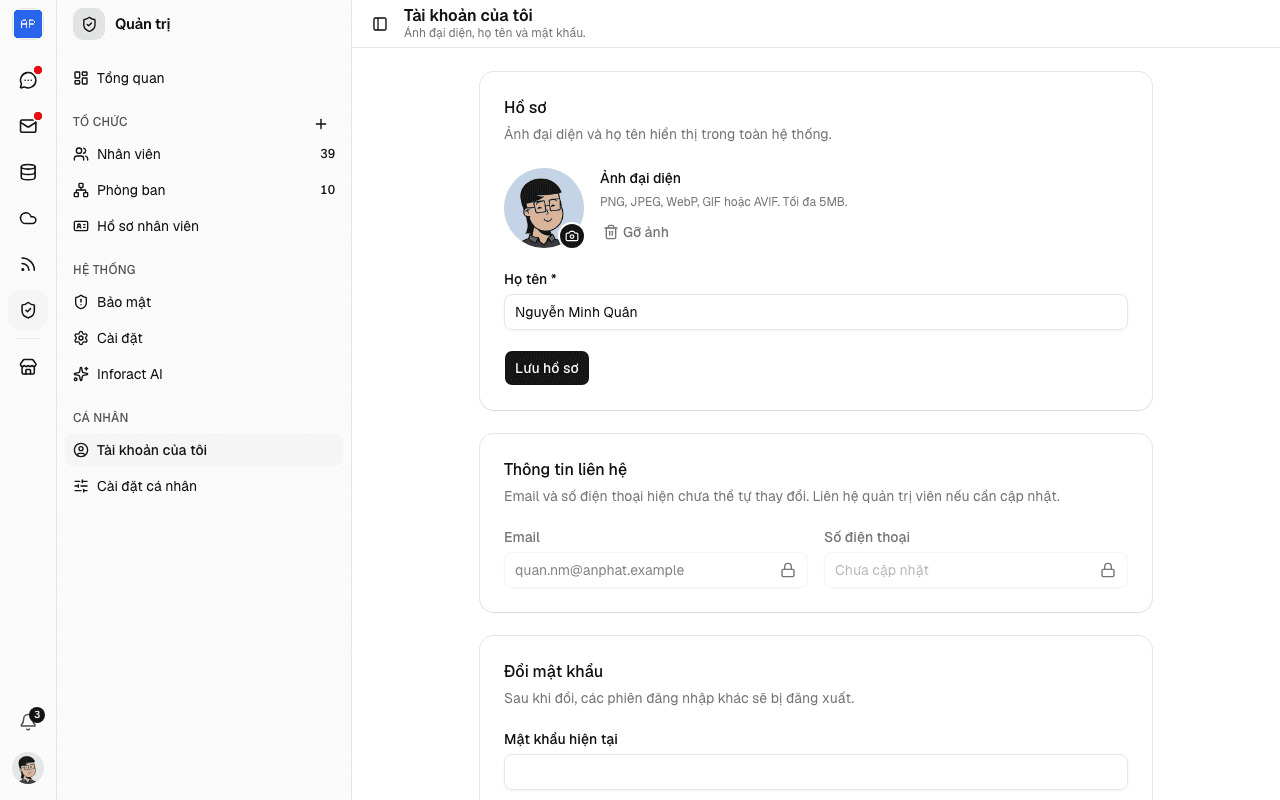Add new item with plus in Tổ chức
The height and width of the screenshot is (800, 1280).
321,124
